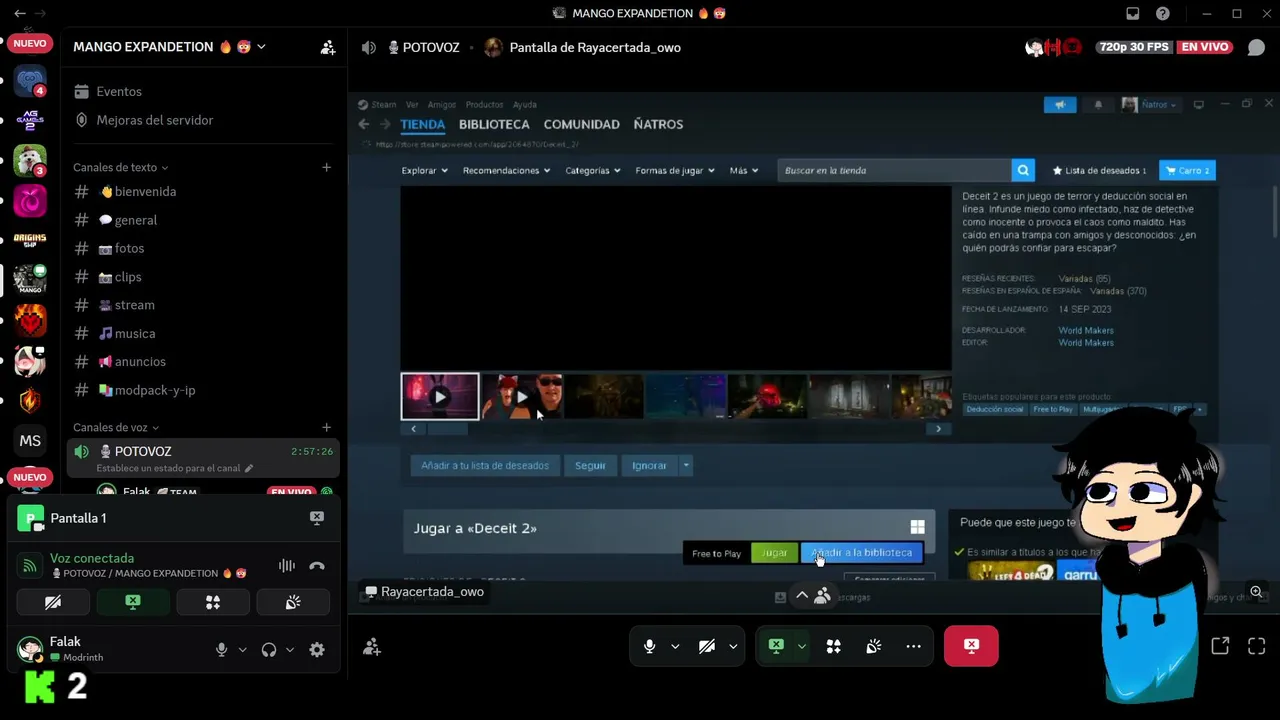Open input device options beside the user panel mic

point(242,650)
